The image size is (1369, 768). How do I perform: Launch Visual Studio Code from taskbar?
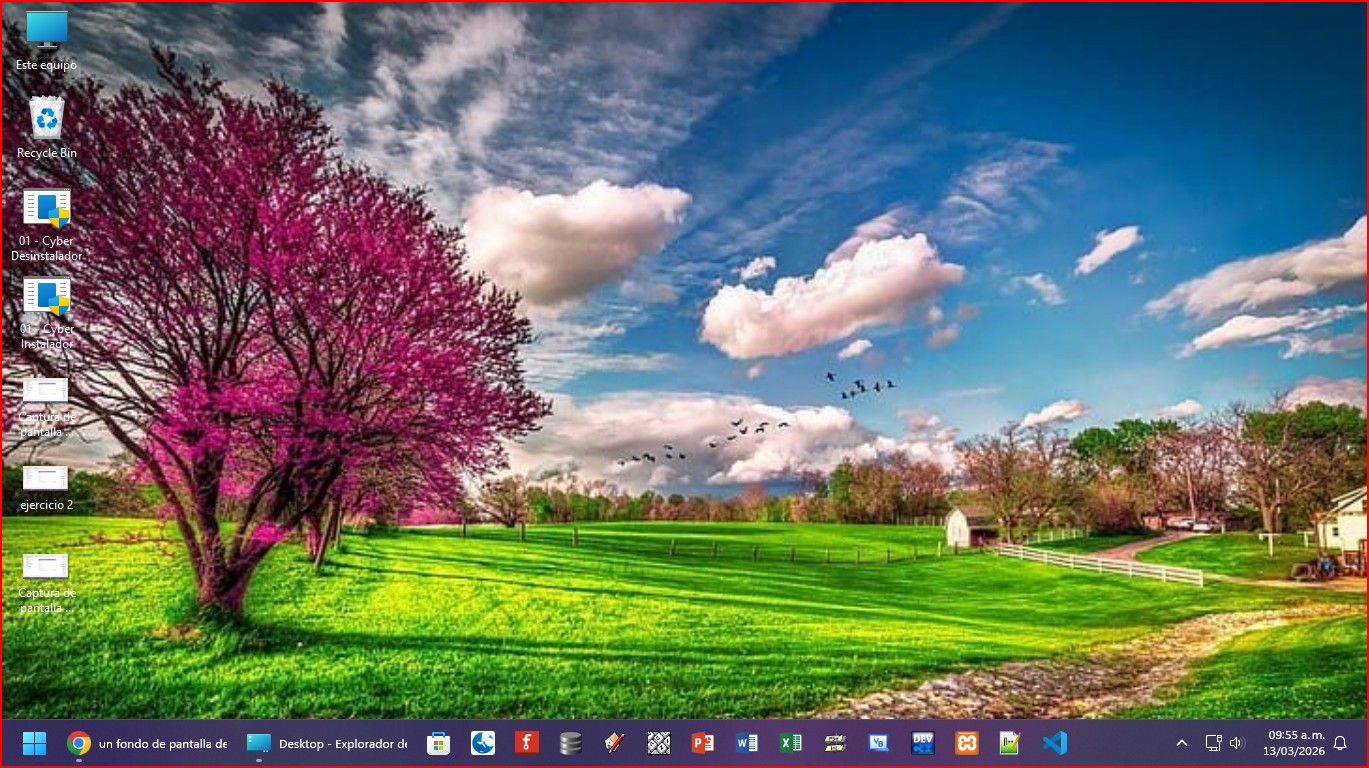1054,743
